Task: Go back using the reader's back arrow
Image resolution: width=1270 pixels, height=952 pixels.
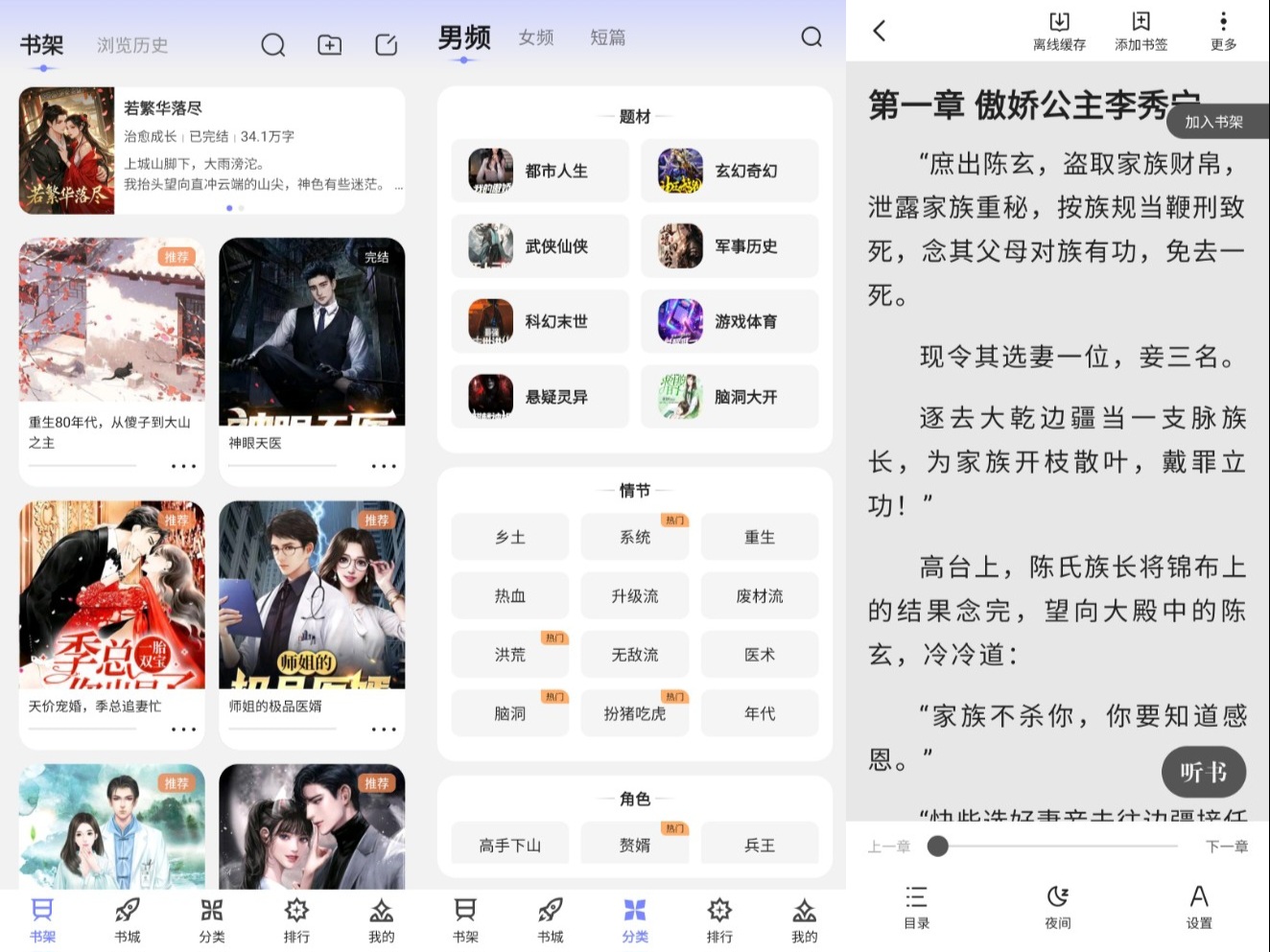Action: (880, 31)
